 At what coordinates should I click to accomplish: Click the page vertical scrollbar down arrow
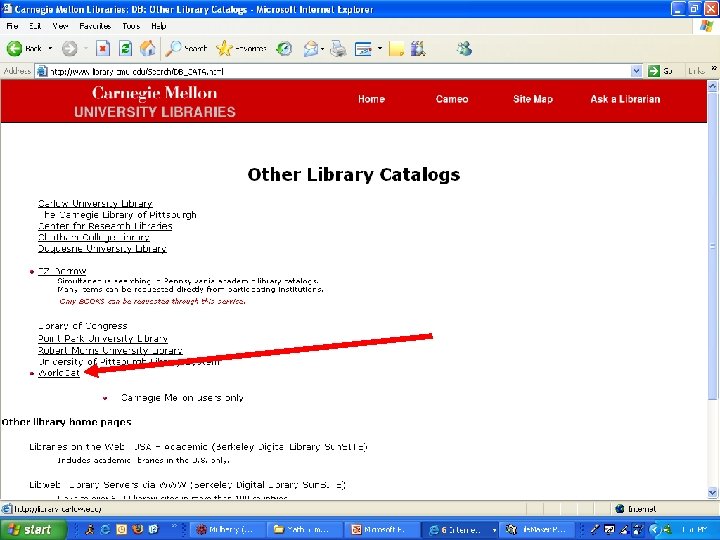713,492
